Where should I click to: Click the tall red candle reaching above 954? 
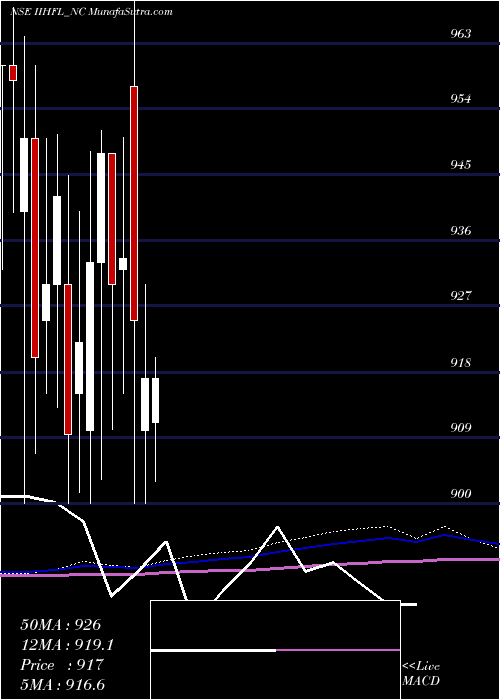click(x=134, y=203)
